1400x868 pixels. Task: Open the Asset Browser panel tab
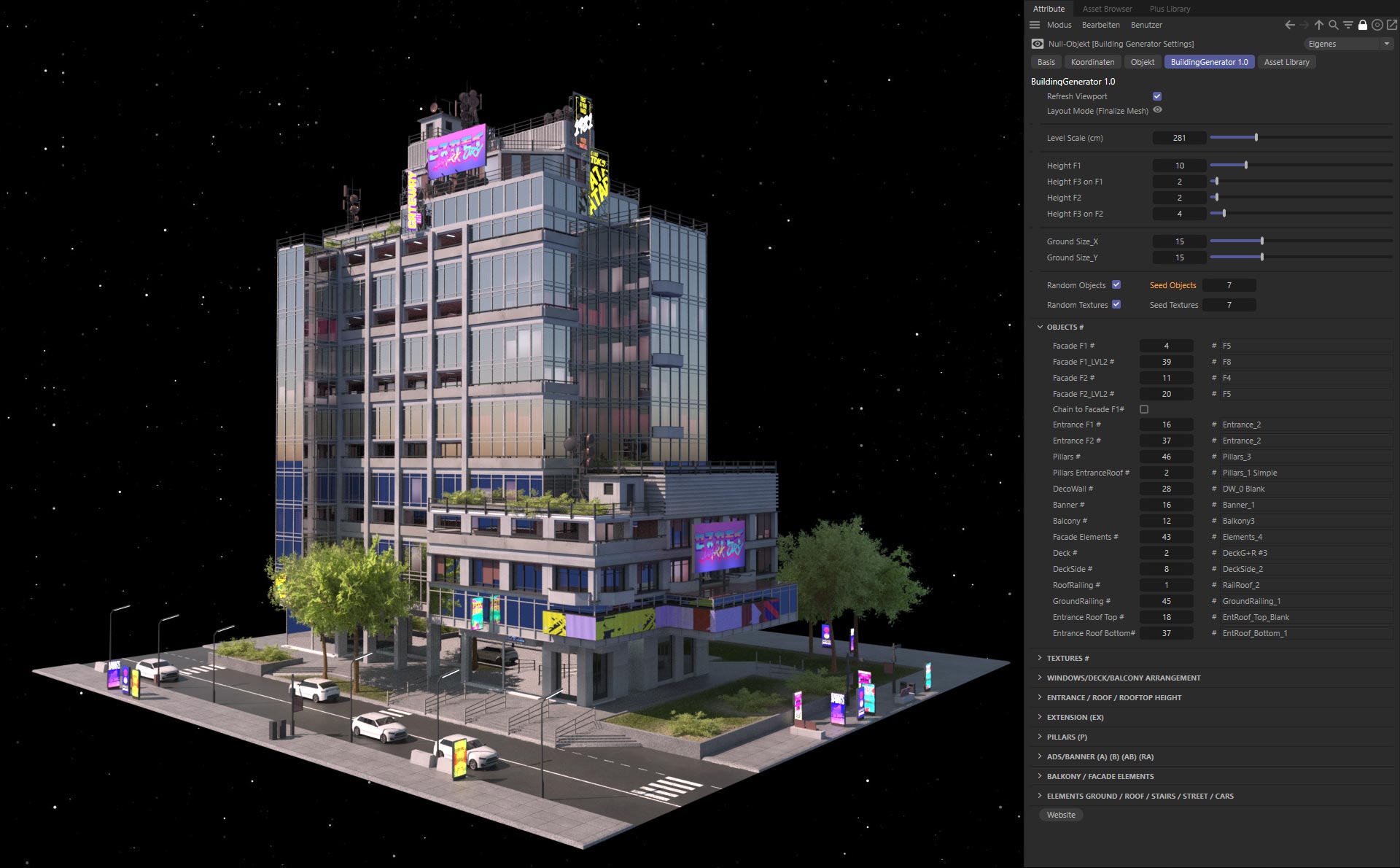pyautogui.click(x=1107, y=9)
